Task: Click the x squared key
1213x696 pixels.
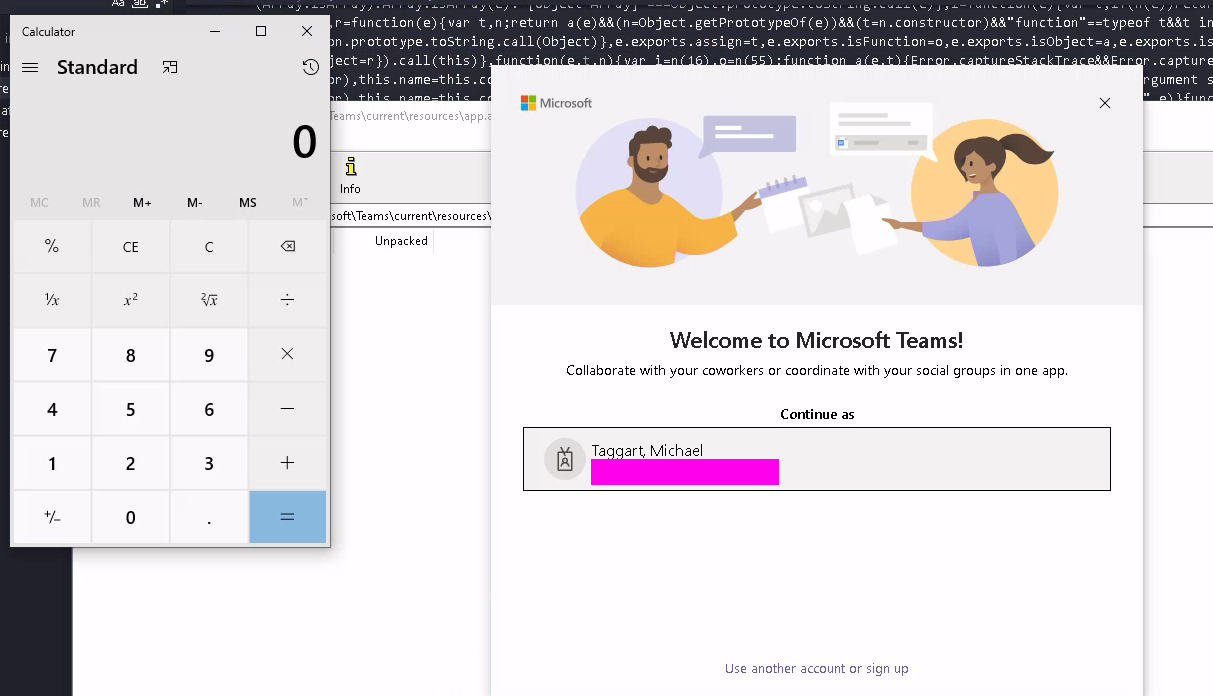Action: (x=131, y=300)
